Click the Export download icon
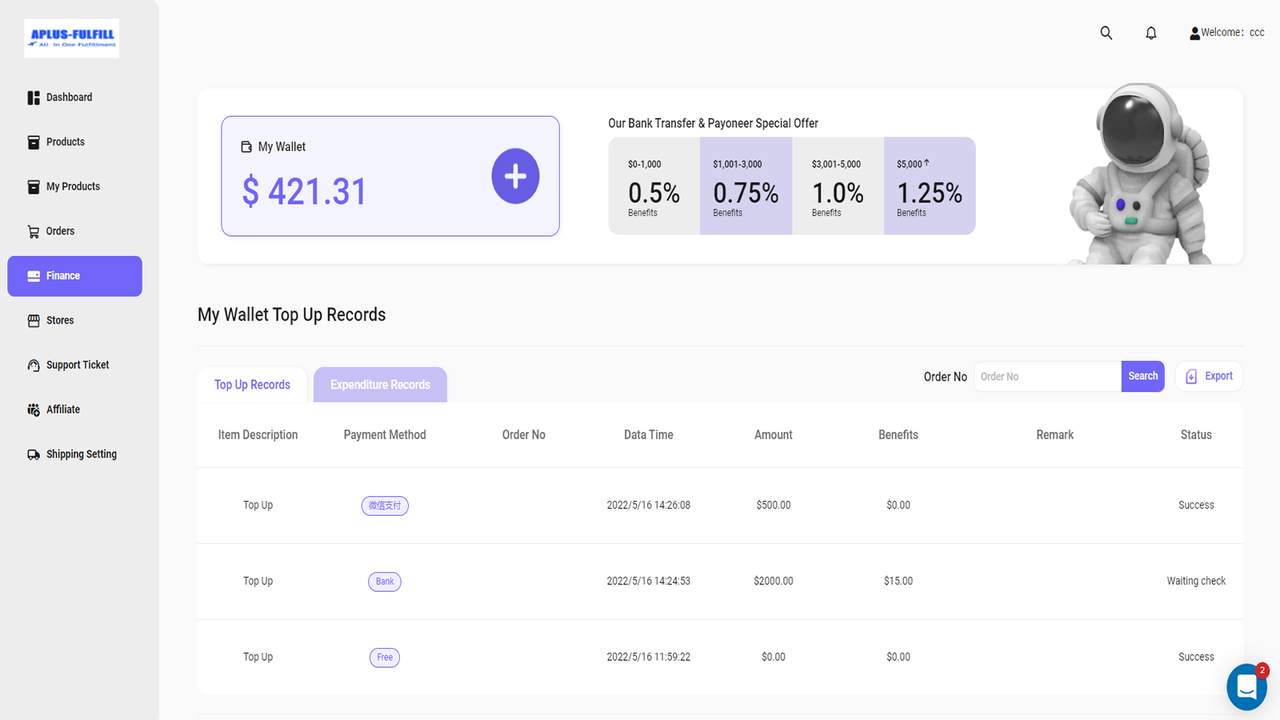 1191,377
